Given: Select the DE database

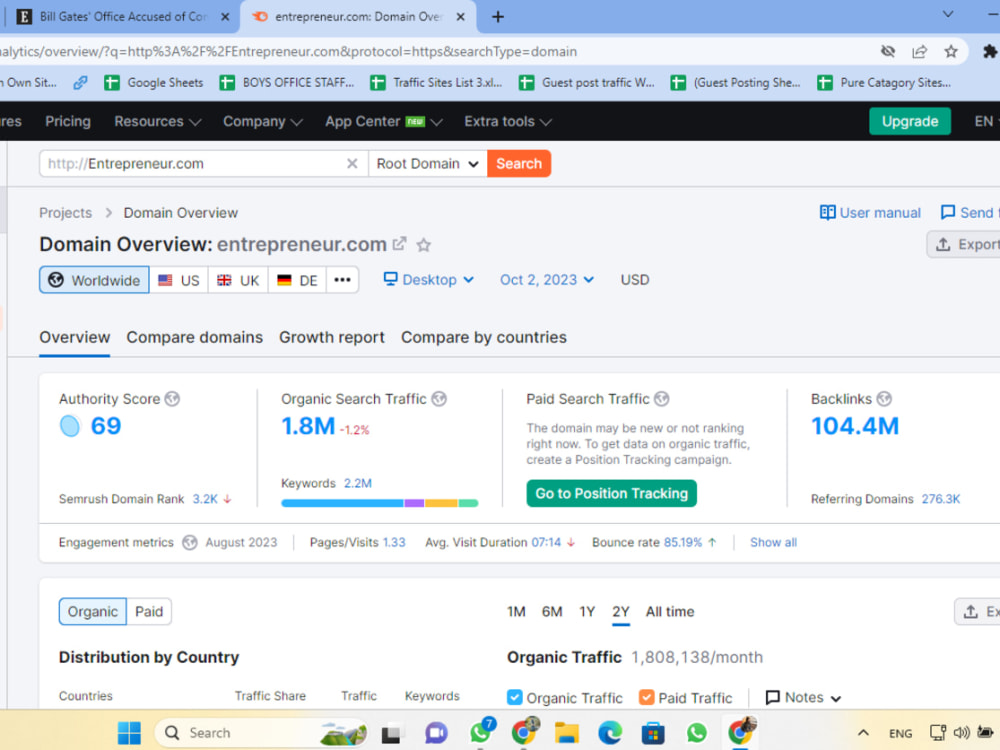Looking at the screenshot, I should coord(297,280).
